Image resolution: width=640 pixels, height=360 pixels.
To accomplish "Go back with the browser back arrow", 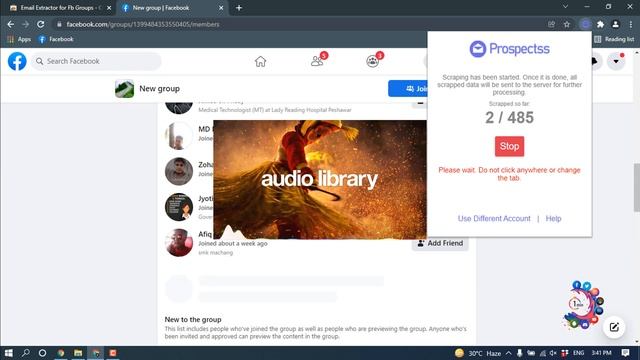I will click(x=11, y=24).
